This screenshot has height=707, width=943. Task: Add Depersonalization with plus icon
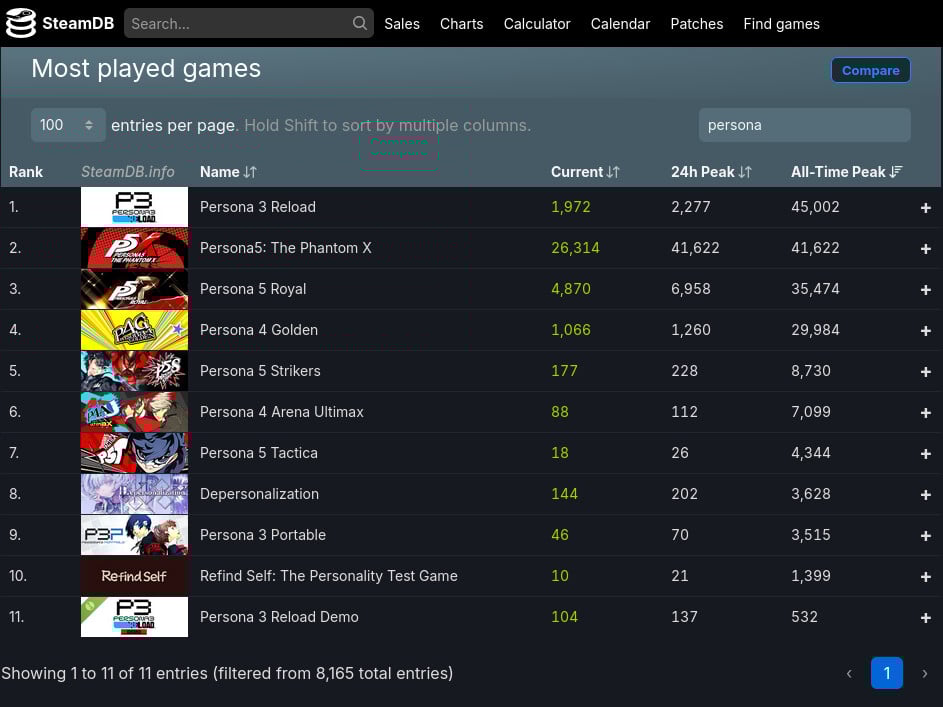pos(926,494)
